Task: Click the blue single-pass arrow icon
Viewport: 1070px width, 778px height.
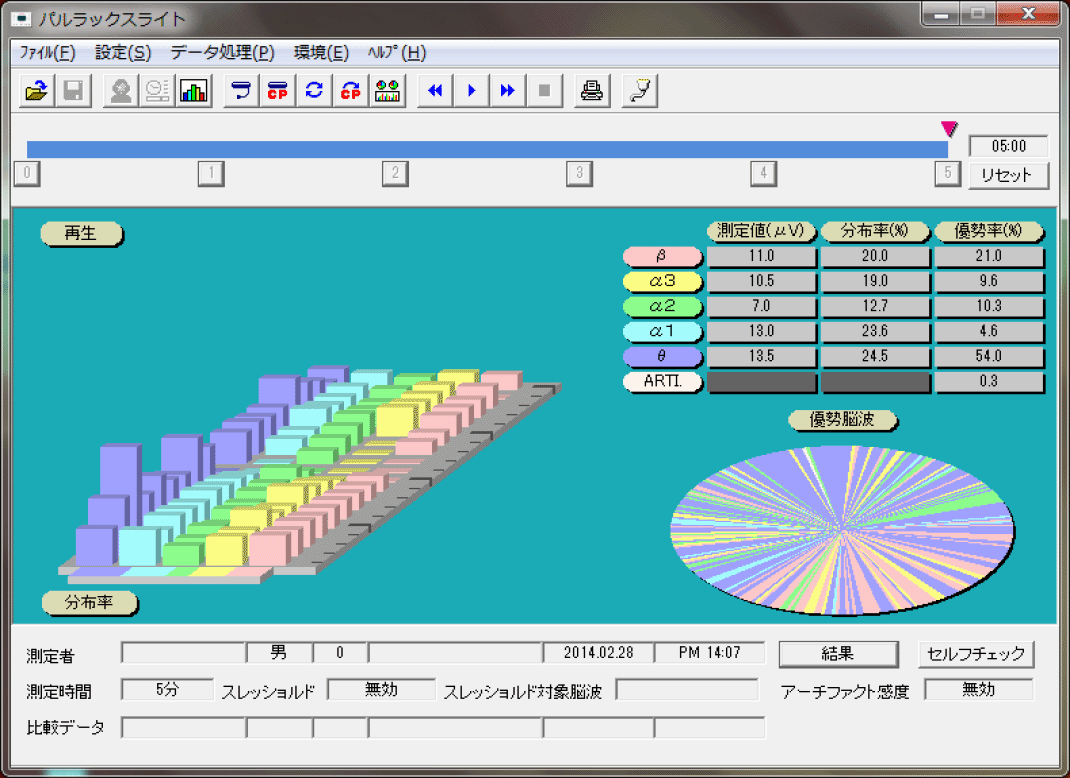Action: (x=241, y=91)
